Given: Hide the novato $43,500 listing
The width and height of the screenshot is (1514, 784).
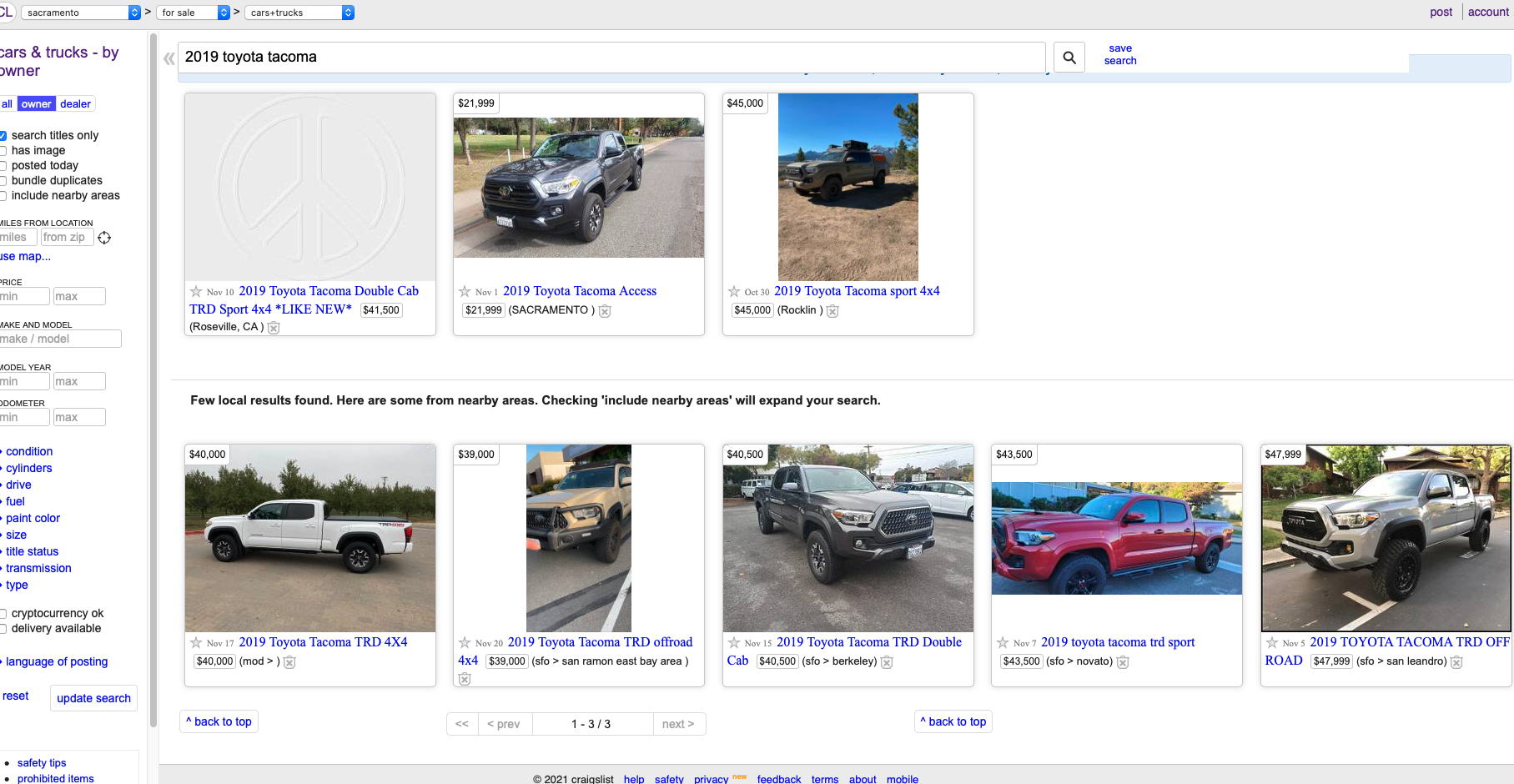Looking at the screenshot, I should click(x=1123, y=662).
